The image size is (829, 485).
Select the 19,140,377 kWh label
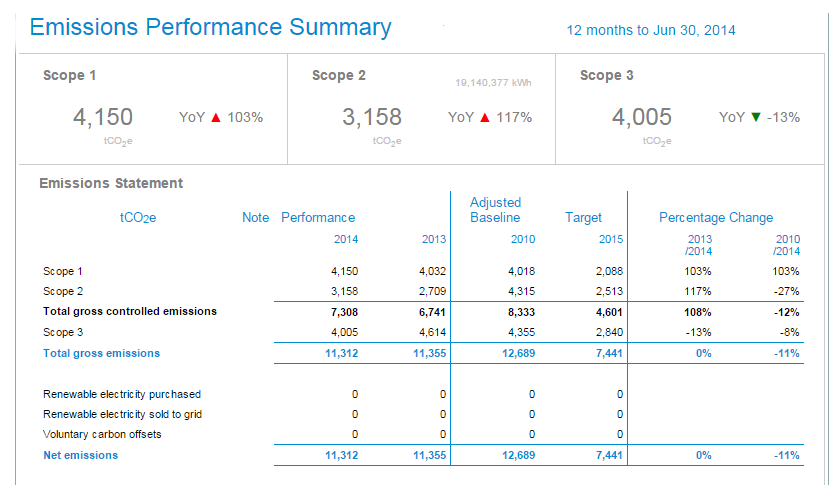pyautogui.click(x=495, y=82)
